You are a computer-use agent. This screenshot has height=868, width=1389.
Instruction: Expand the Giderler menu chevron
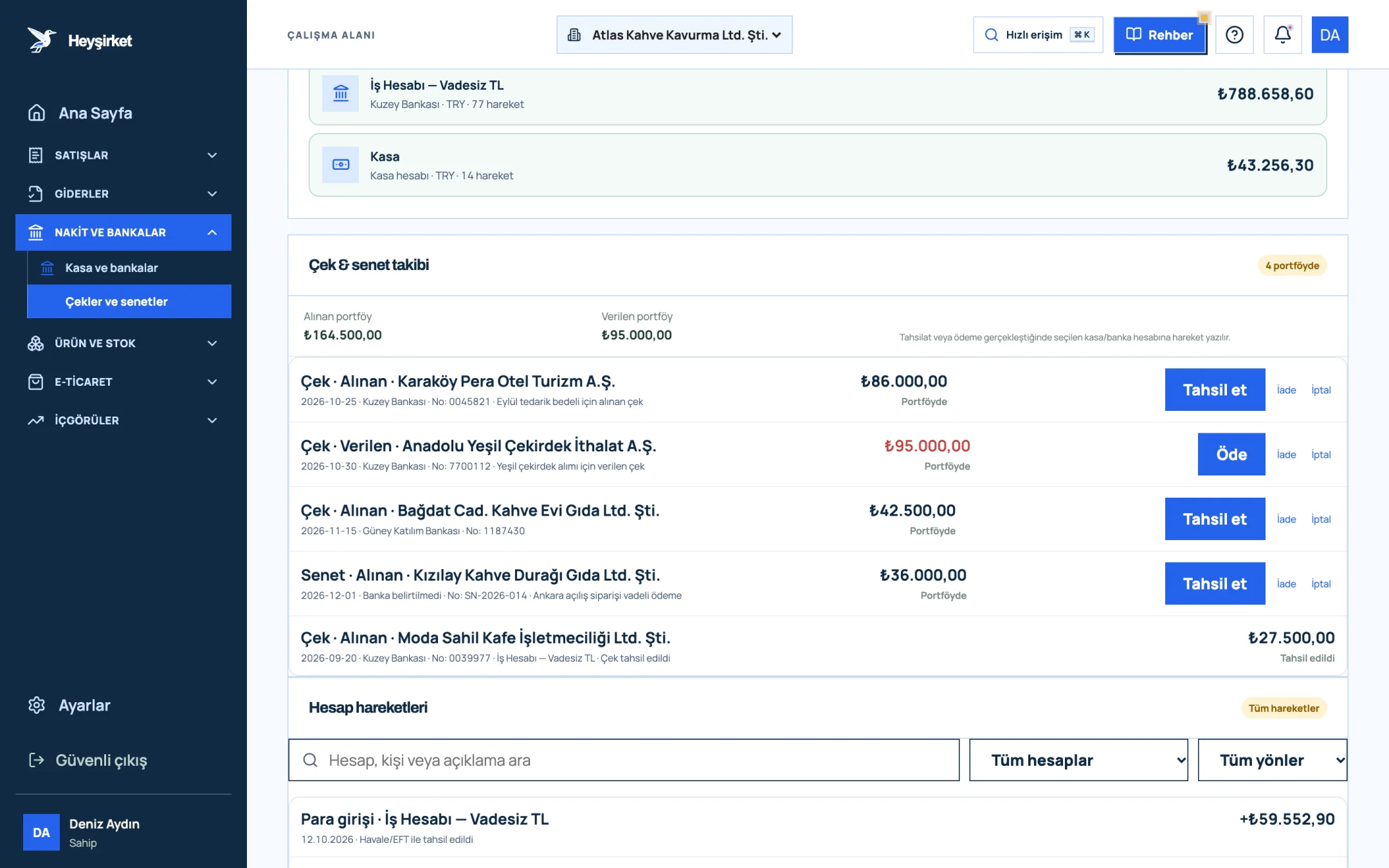pos(212,194)
